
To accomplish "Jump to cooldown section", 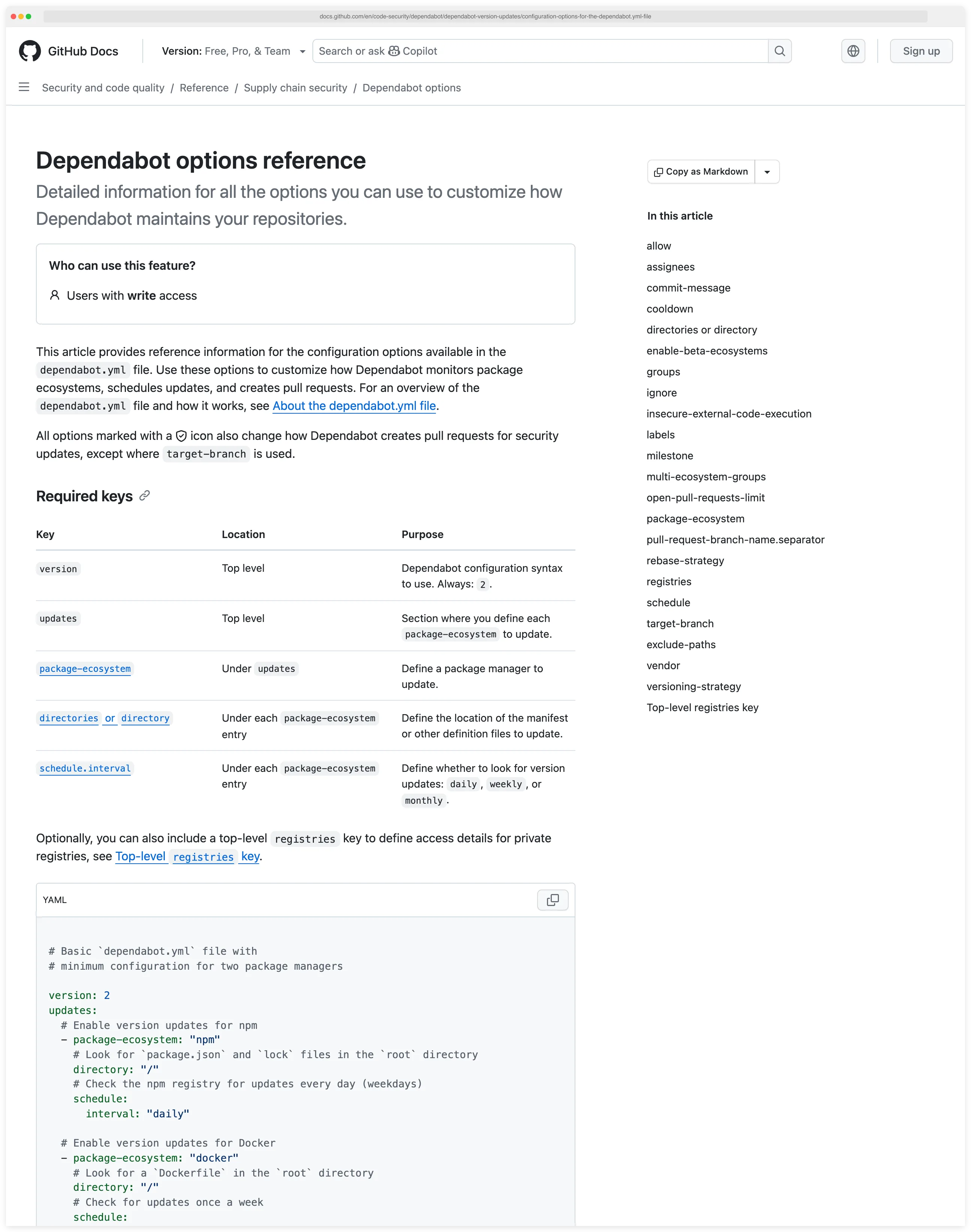I will (x=670, y=309).
